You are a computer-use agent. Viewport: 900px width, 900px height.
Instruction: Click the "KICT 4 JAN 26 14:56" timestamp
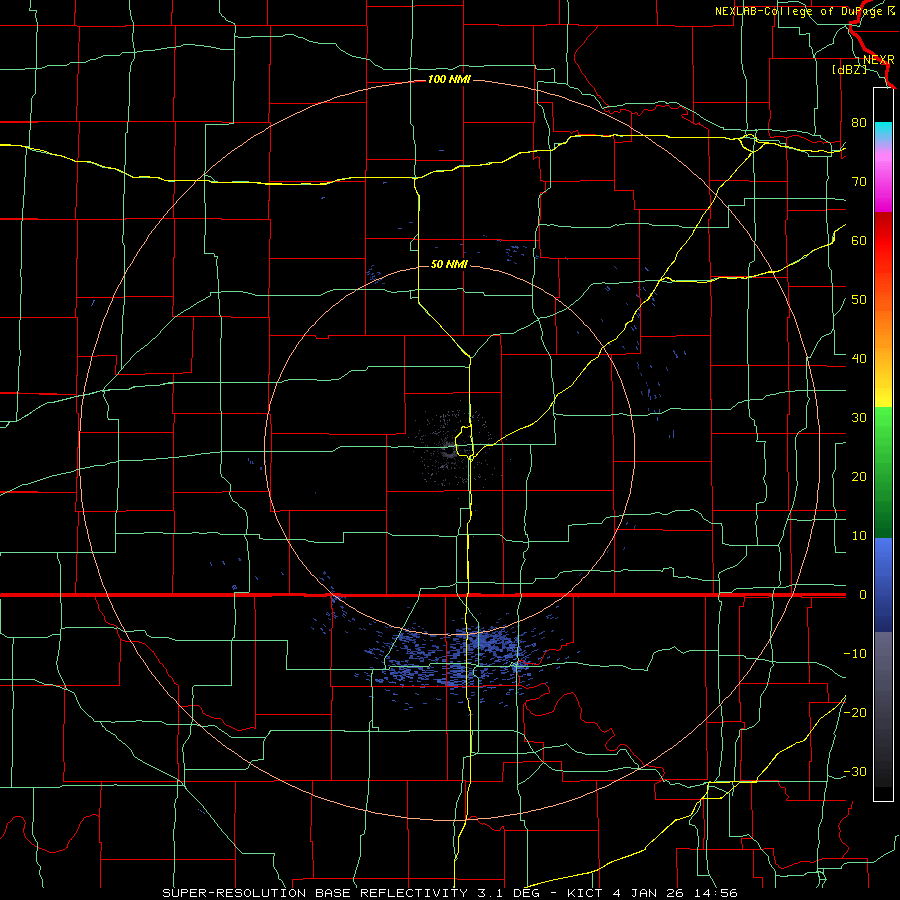click(x=652, y=893)
